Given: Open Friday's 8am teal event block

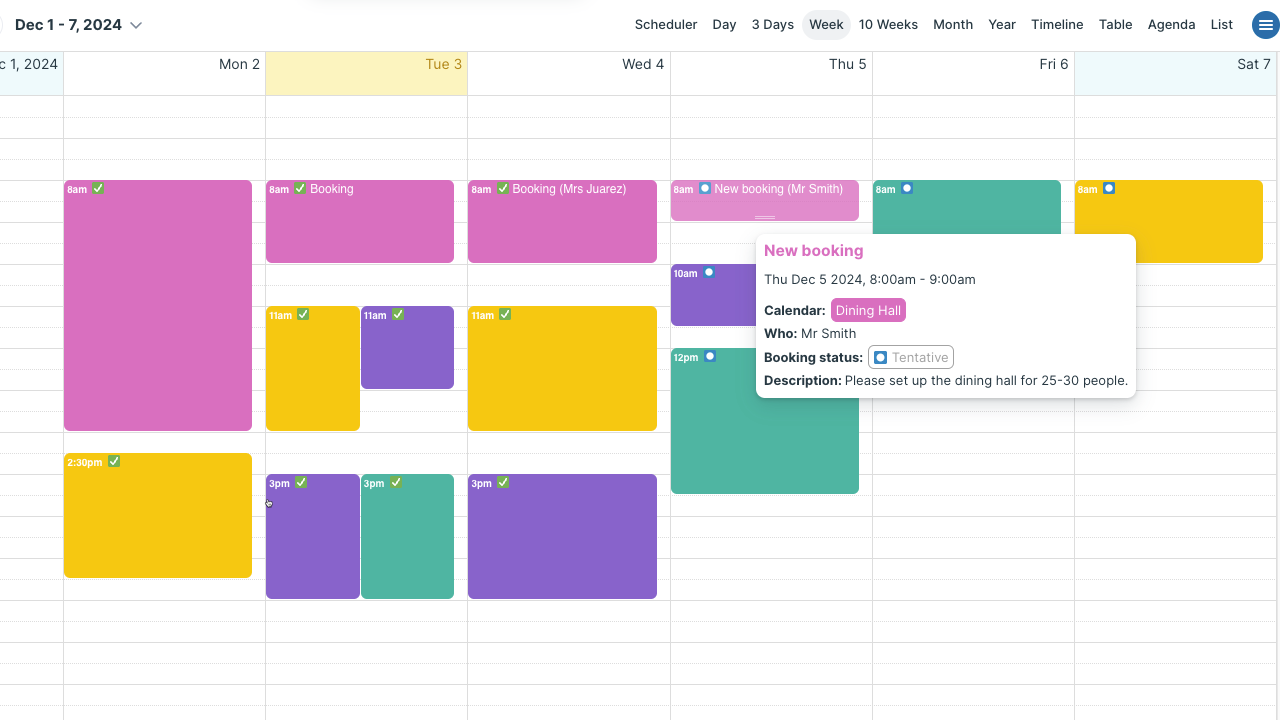Looking at the screenshot, I should pyautogui.click(x=967, y=206).
